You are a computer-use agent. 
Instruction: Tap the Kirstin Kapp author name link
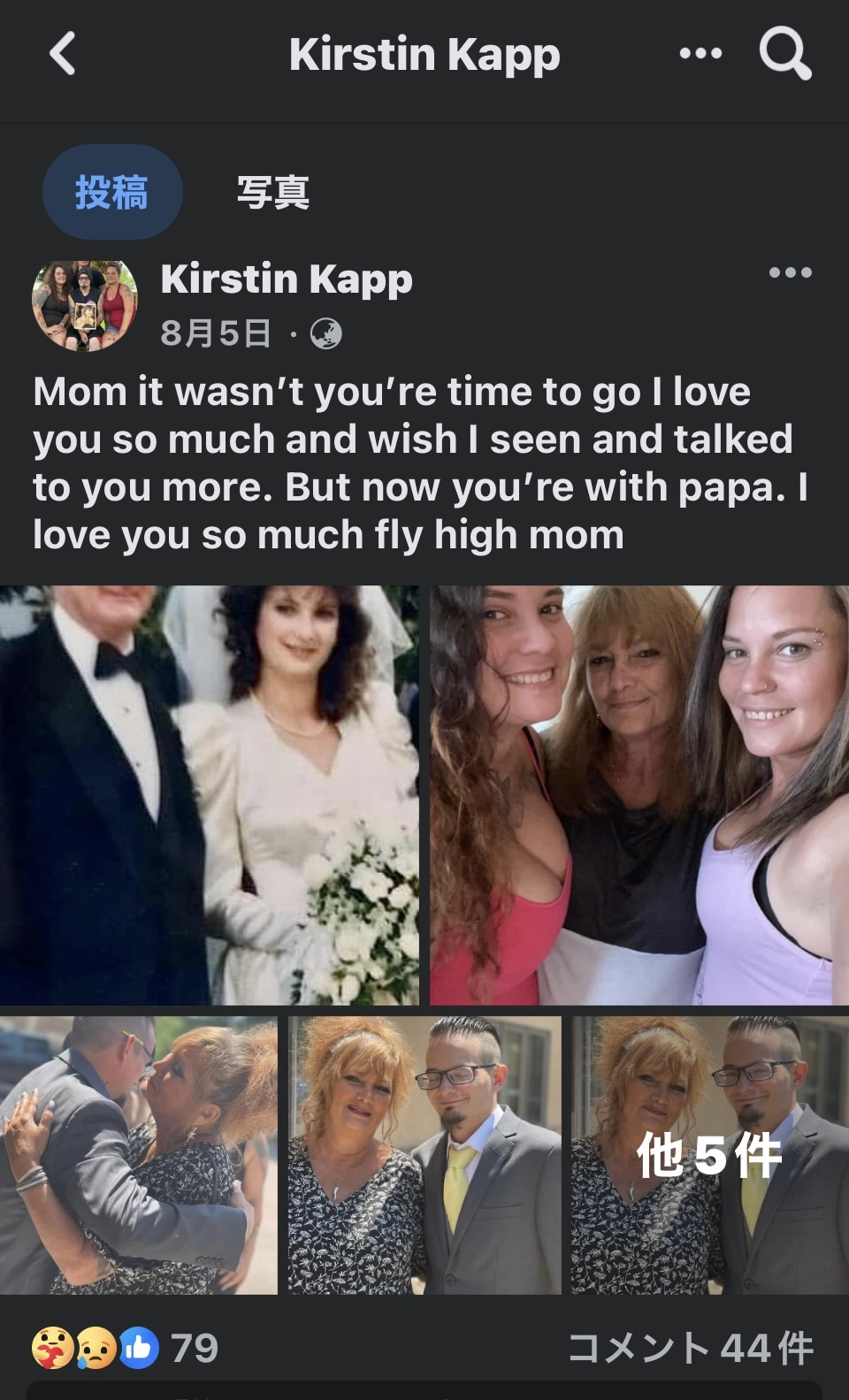[287, 279]
